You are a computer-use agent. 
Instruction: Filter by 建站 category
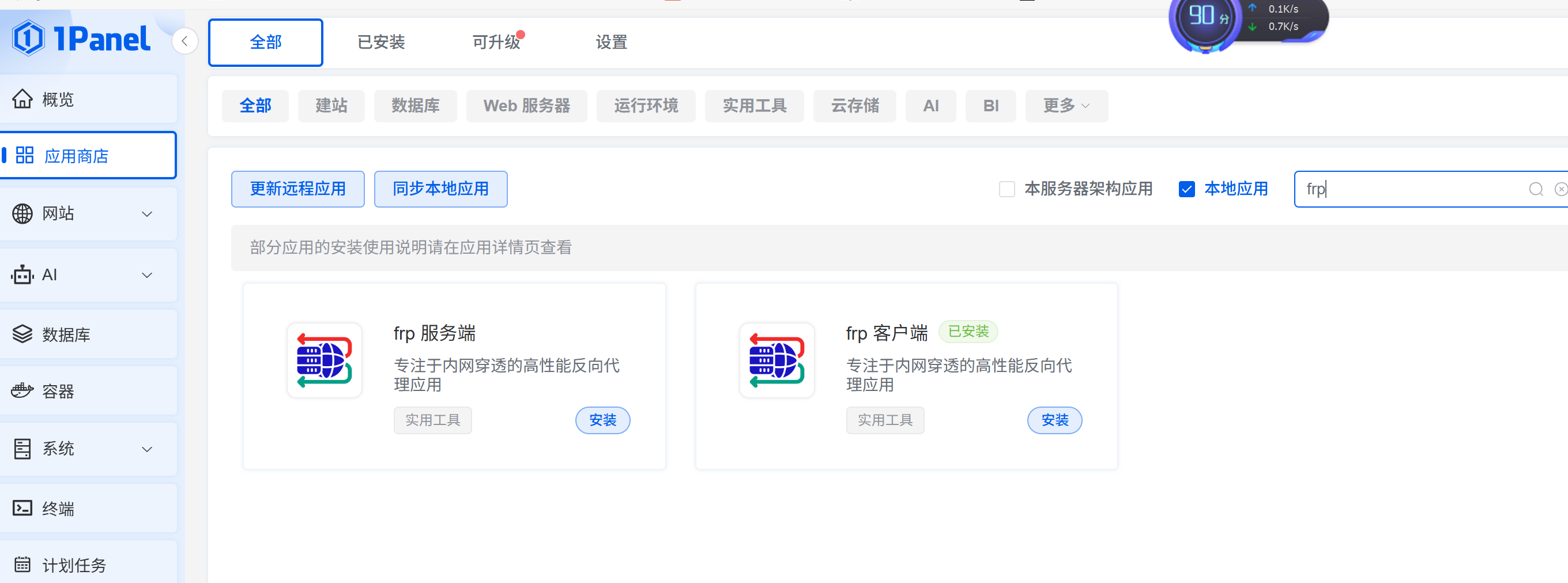pos(331,106)
